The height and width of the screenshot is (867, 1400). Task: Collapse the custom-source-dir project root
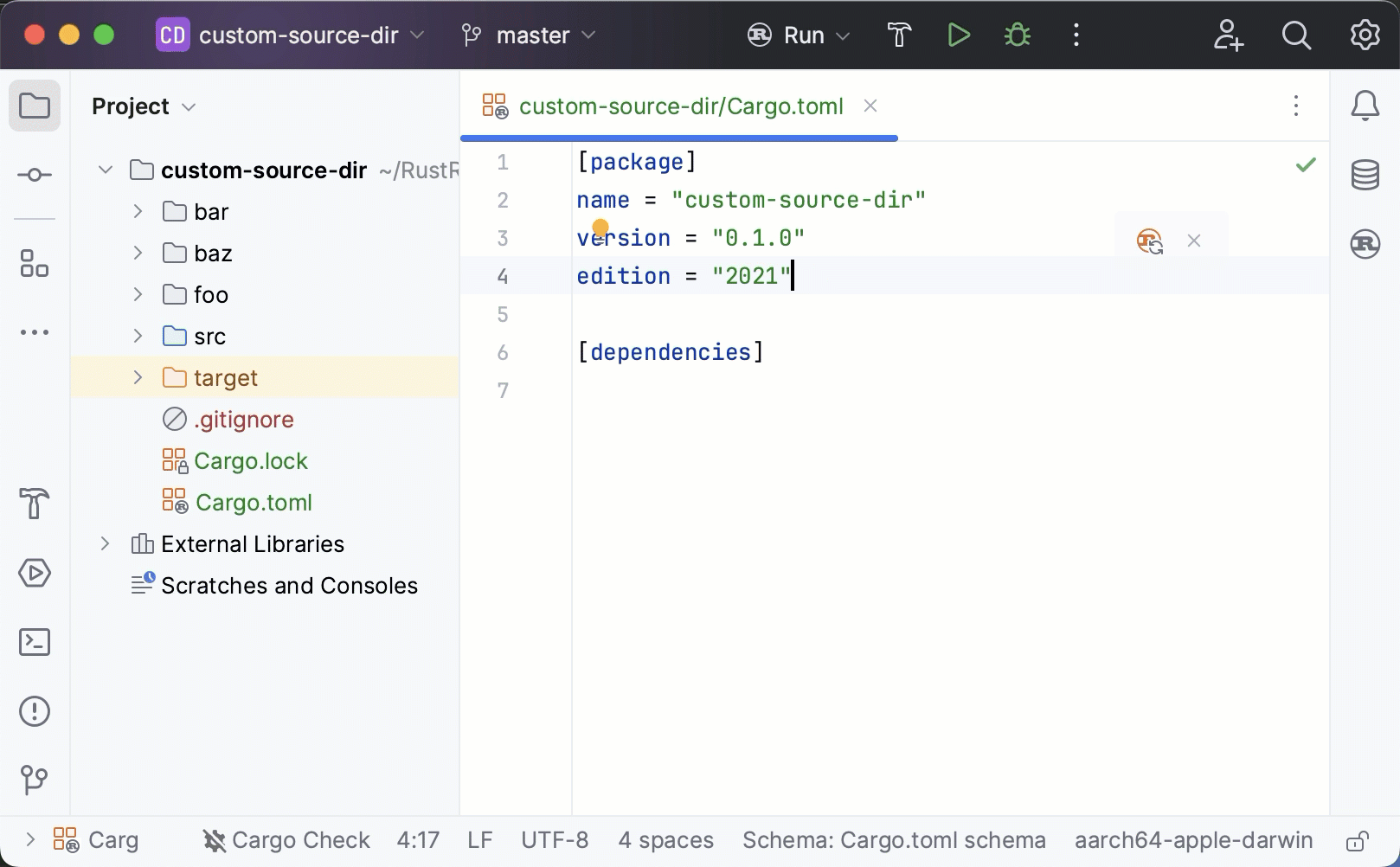(x=106, y=170)
